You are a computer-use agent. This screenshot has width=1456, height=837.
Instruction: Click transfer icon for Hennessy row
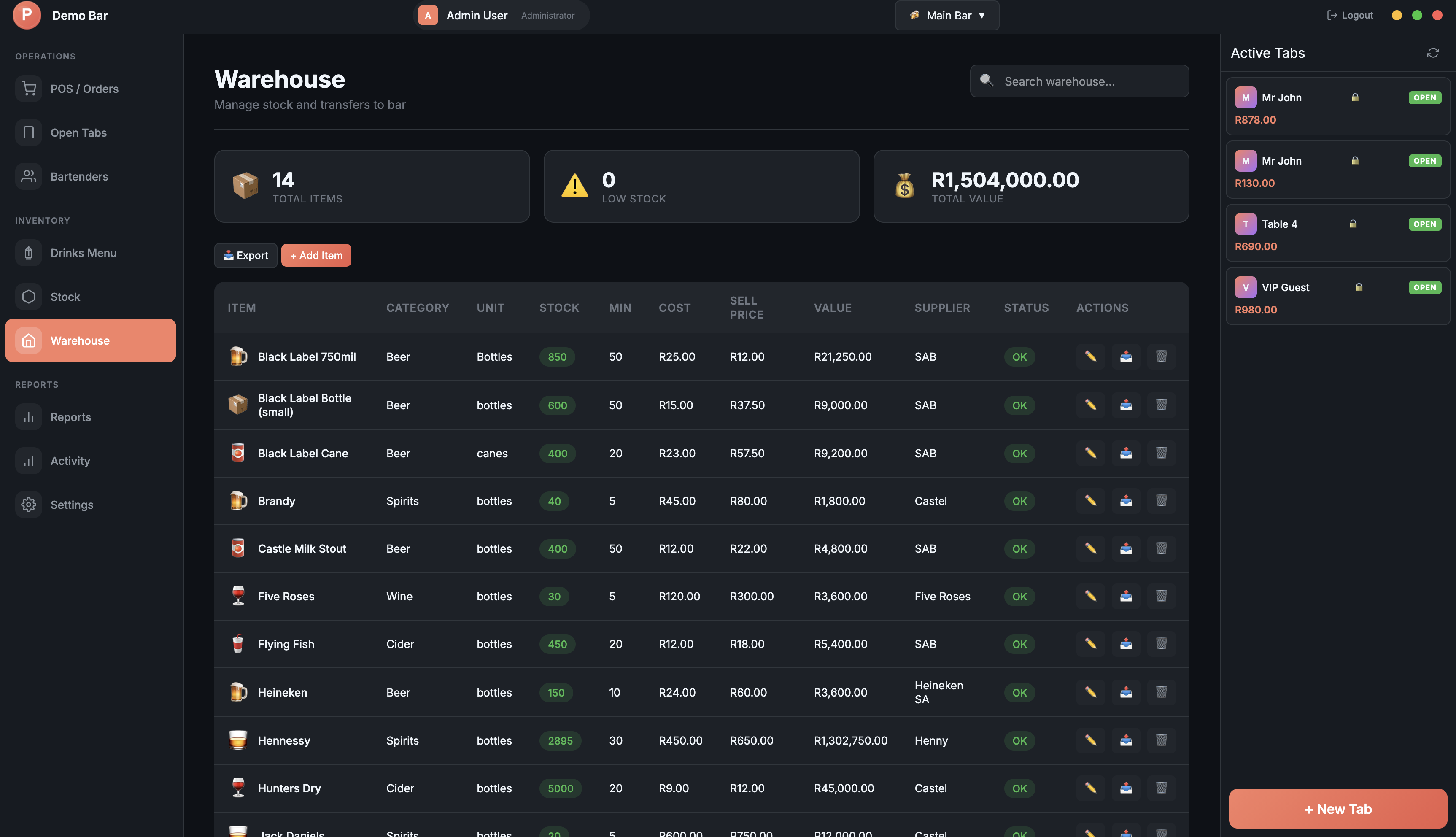1126,740
